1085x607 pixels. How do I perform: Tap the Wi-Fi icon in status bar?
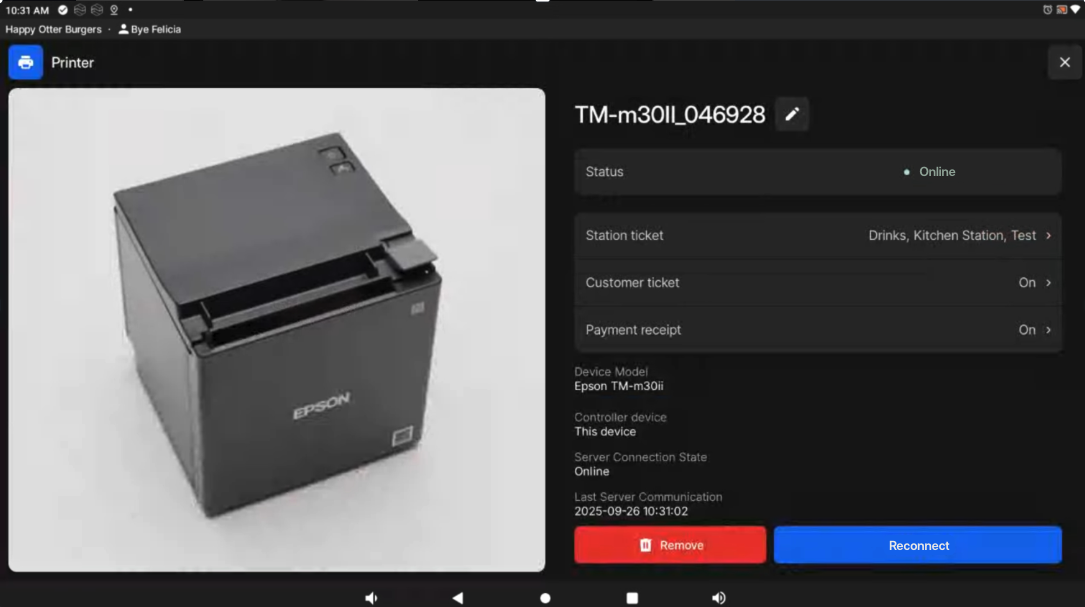[x=1075, y=10]
